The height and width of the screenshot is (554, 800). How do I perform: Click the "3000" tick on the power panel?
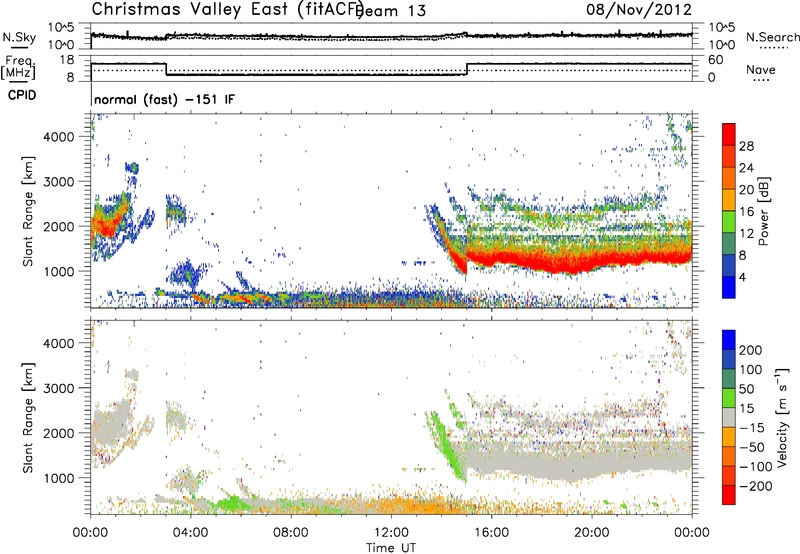(59, 182)
